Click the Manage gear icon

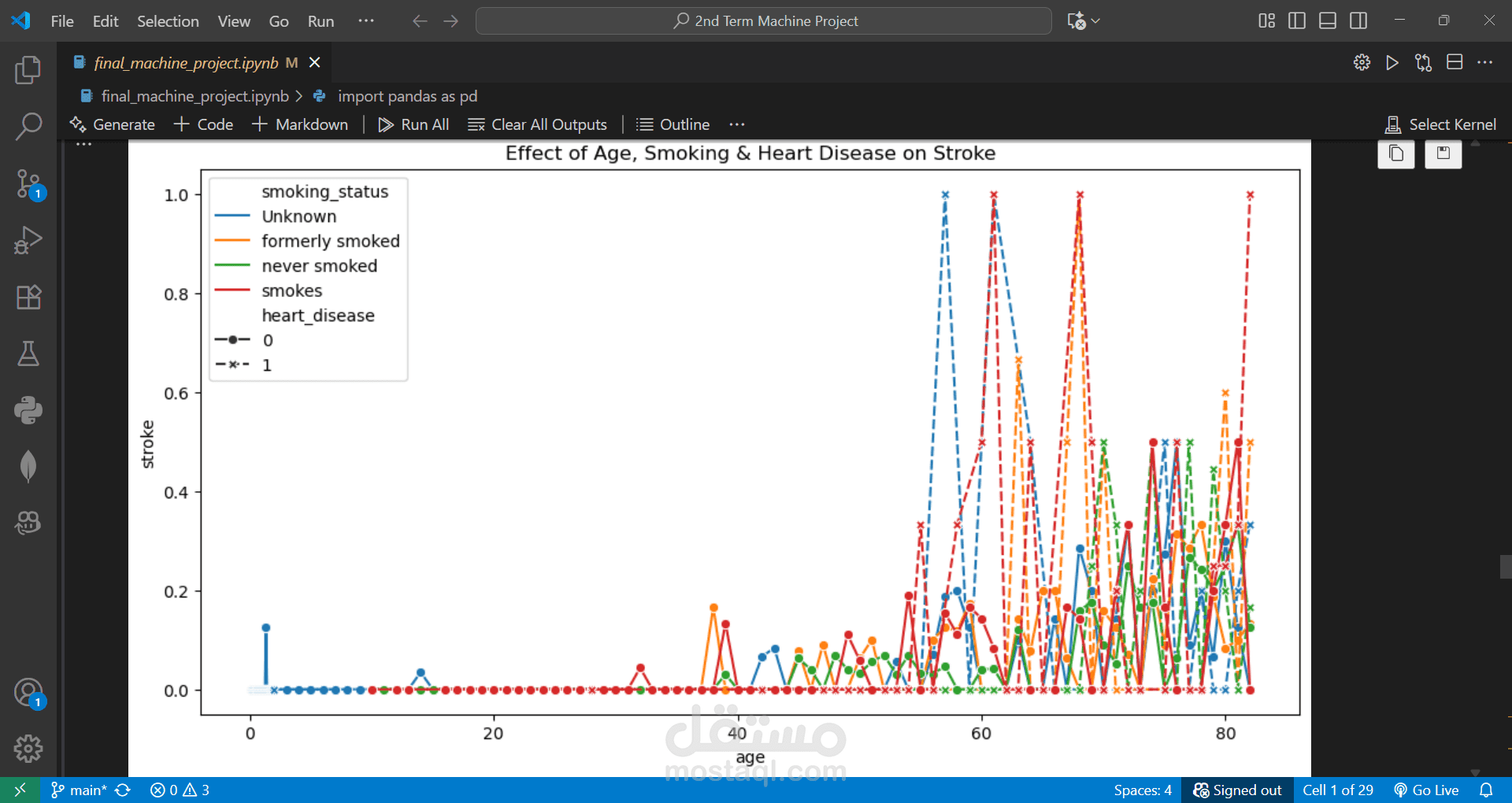(28, 748)
